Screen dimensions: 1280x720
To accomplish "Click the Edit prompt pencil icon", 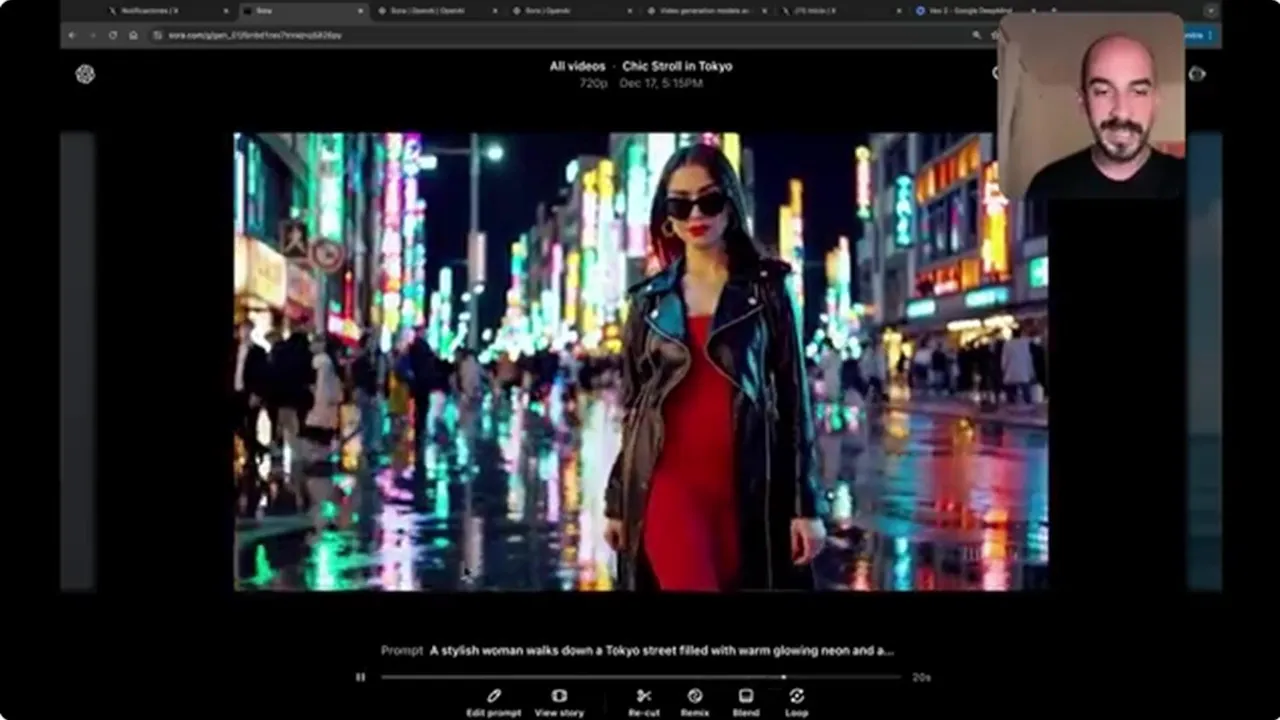I will 493,696.
